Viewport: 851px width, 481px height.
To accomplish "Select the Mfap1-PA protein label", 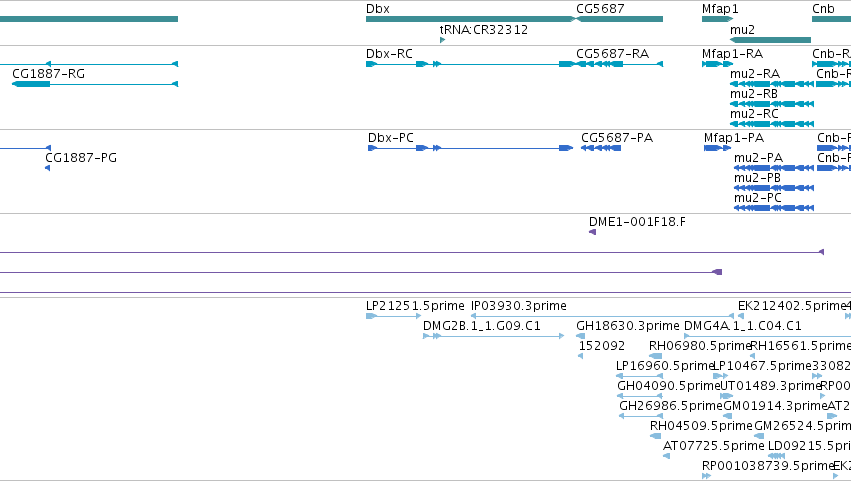I will point(734,138).
